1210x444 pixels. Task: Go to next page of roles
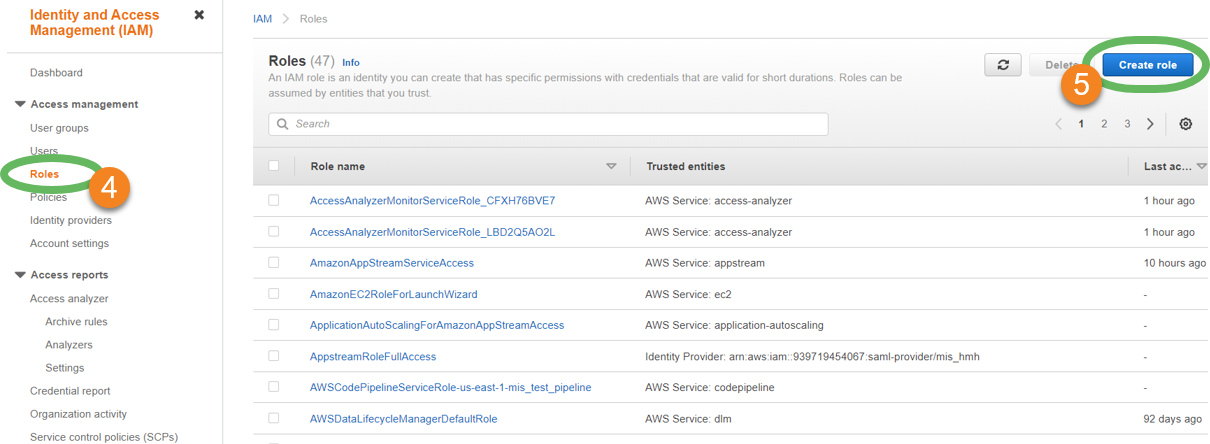coord(1150,124)
